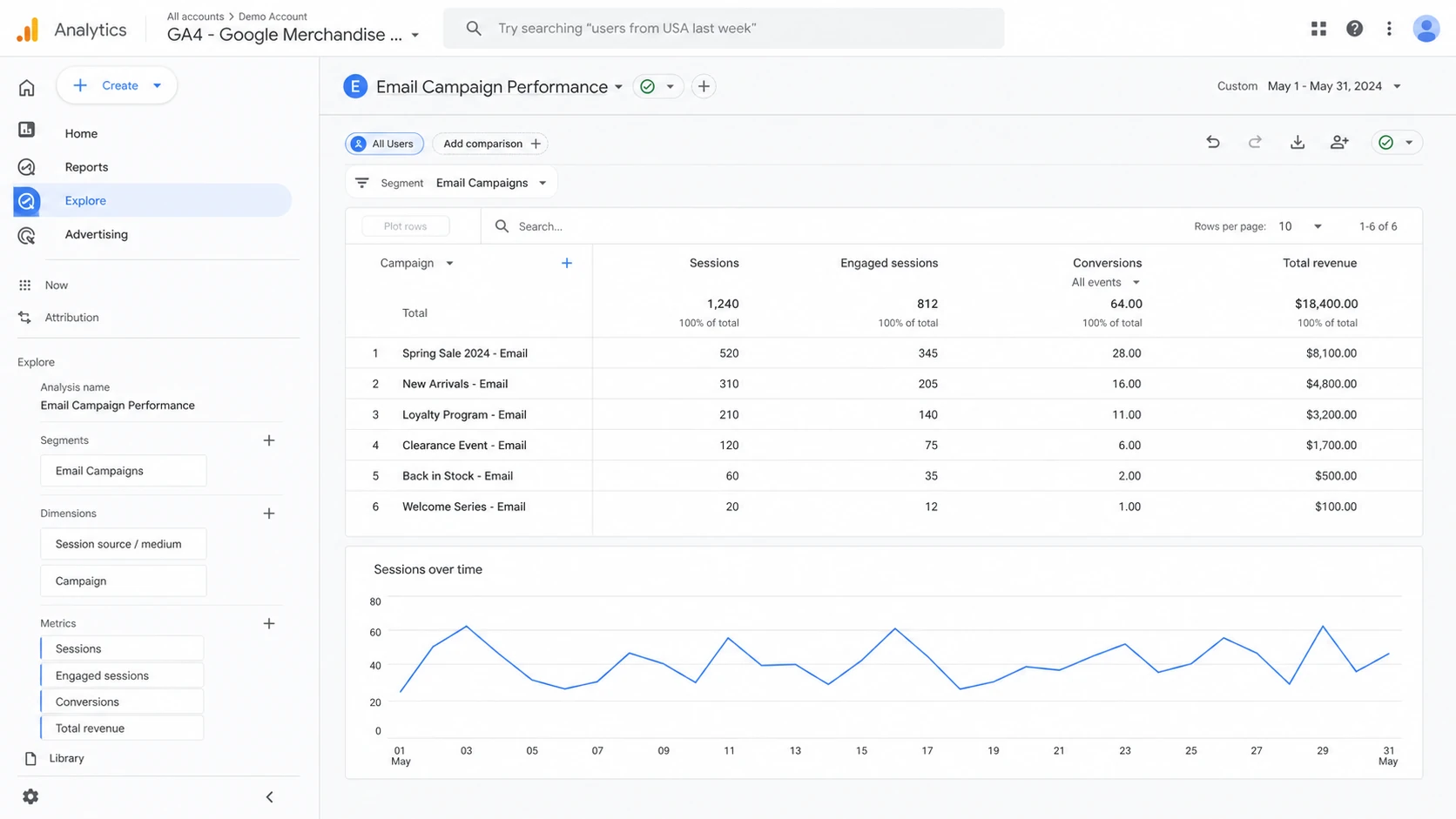The height and width of the screenshot is (819, 1456).
Task: Open the property selector dropdown arrow
Action: point(415,36)
